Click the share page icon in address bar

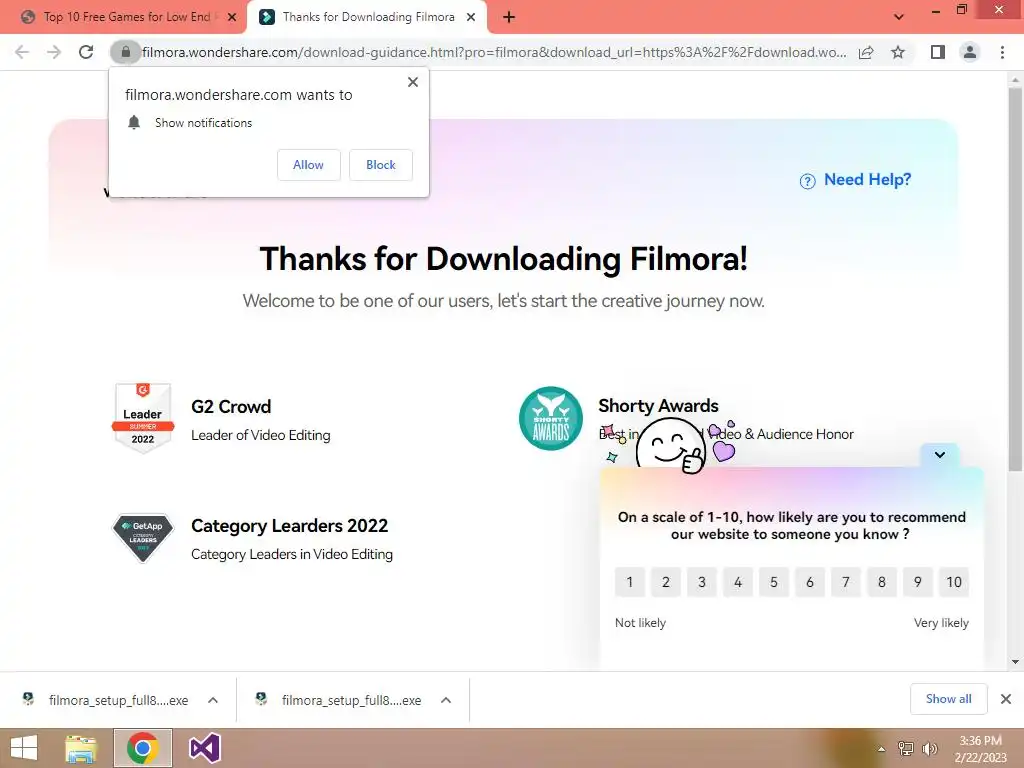tap(866, 52)
